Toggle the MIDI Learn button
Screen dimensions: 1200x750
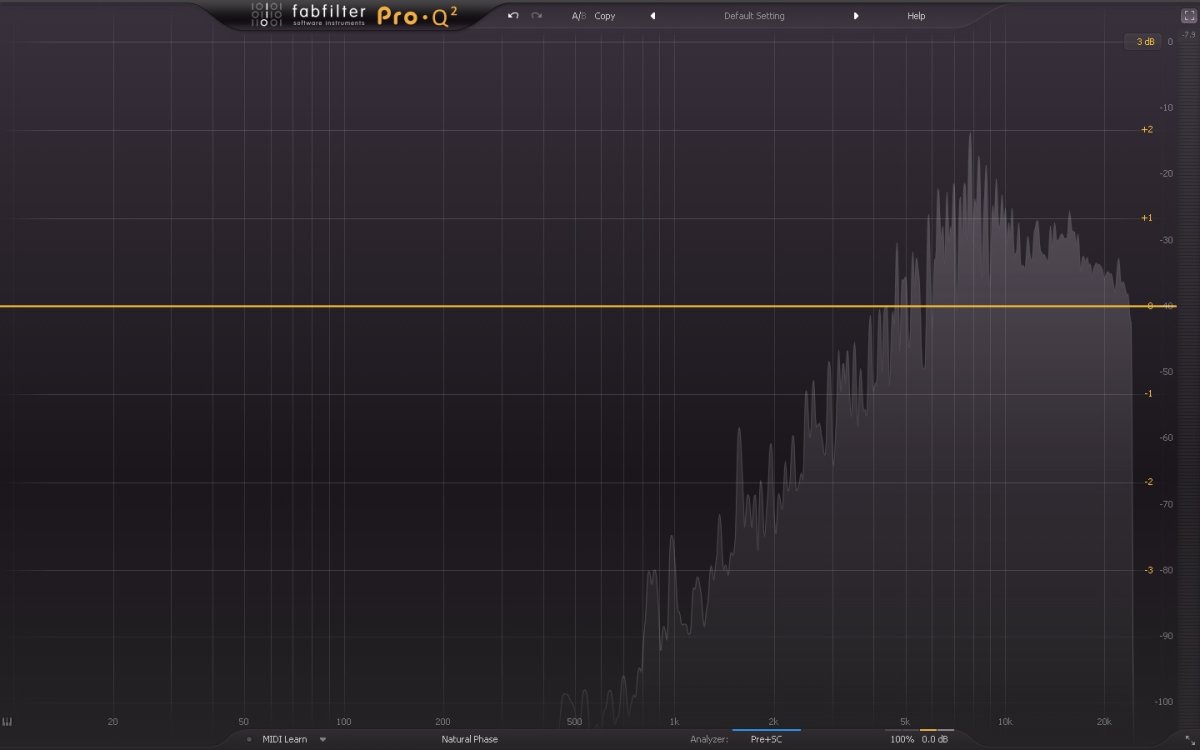284,739
